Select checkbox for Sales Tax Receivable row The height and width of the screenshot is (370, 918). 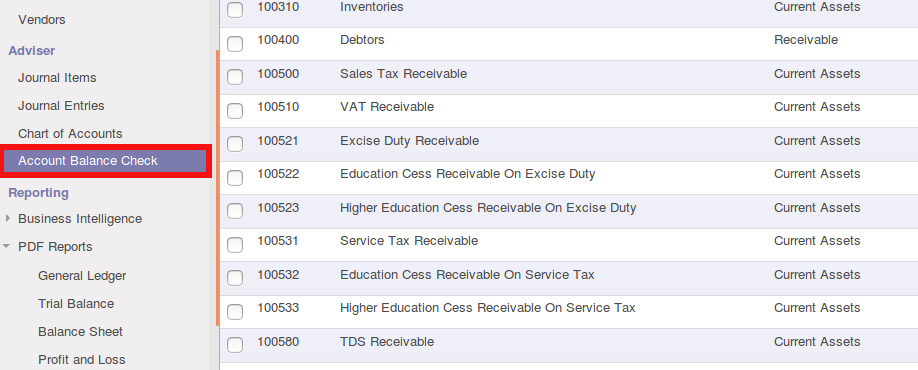click(x=235, y=77)
